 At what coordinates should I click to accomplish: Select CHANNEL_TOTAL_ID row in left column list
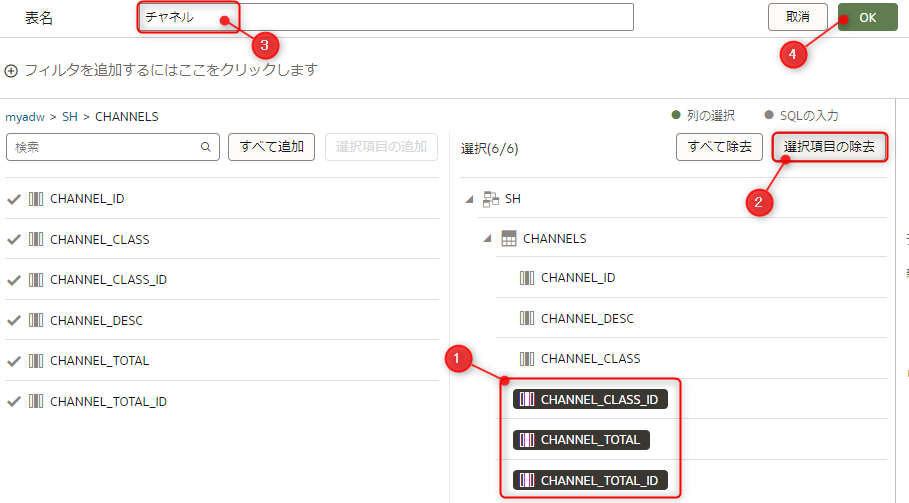[222, 401]
